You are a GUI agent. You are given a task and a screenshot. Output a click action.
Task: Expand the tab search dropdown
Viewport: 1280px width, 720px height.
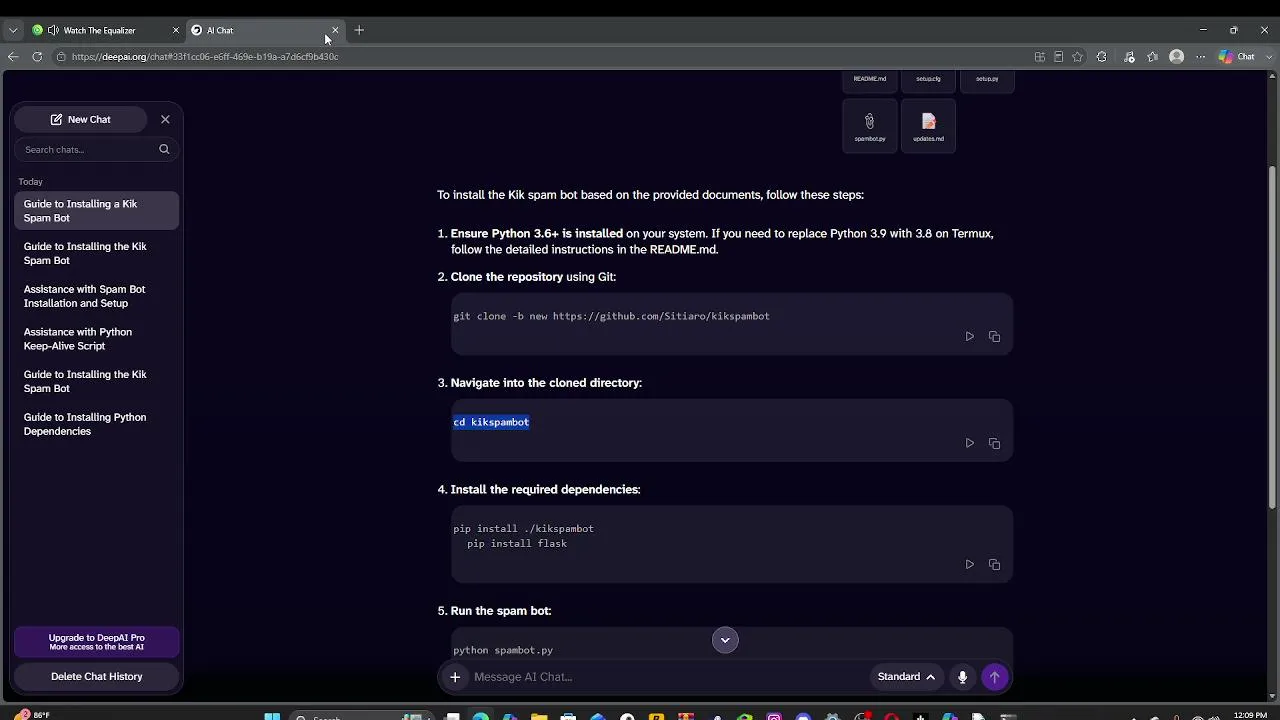13,30
